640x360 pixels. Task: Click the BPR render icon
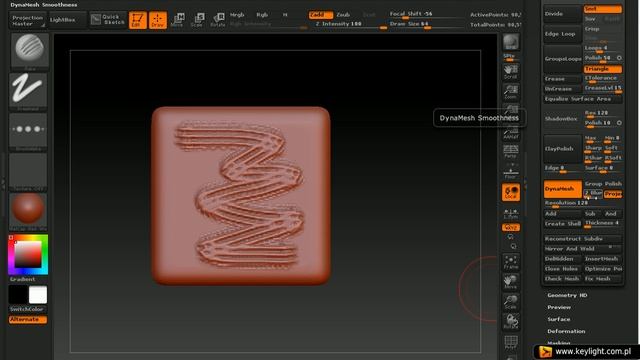click(x=511, y=42)
